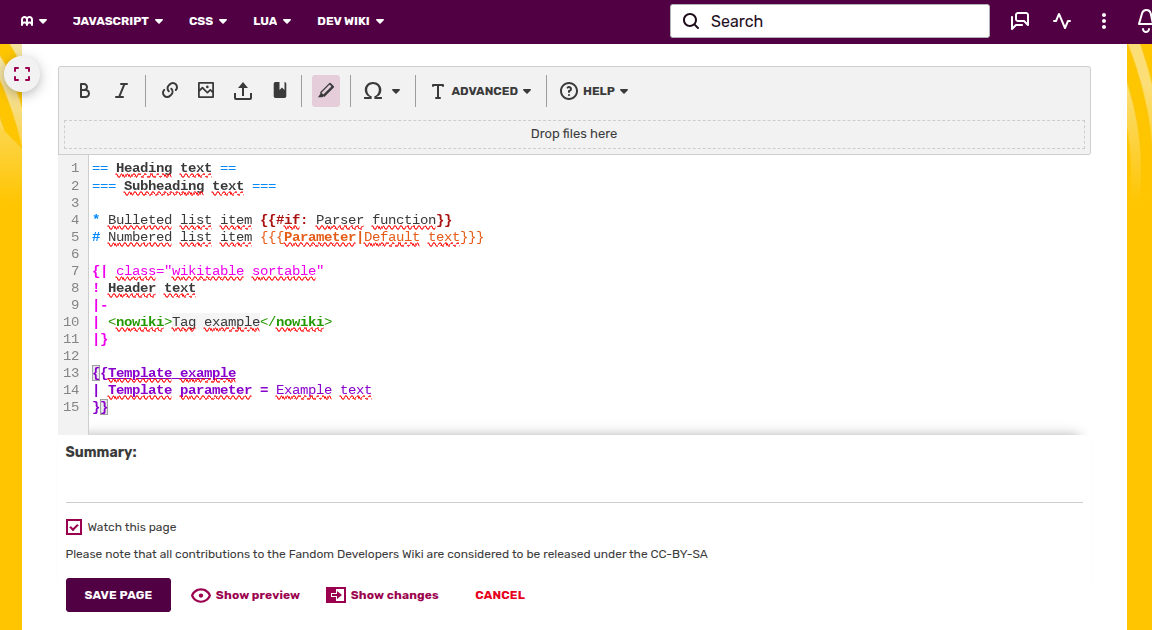Enter fullscreen editing mode
Screen dimensions: 1152x630
coord(22,73)
